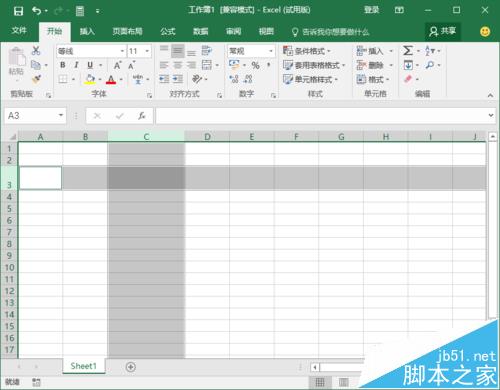
Task: Open the font color dropdown arrow
Action: click(x=121, y=79)
